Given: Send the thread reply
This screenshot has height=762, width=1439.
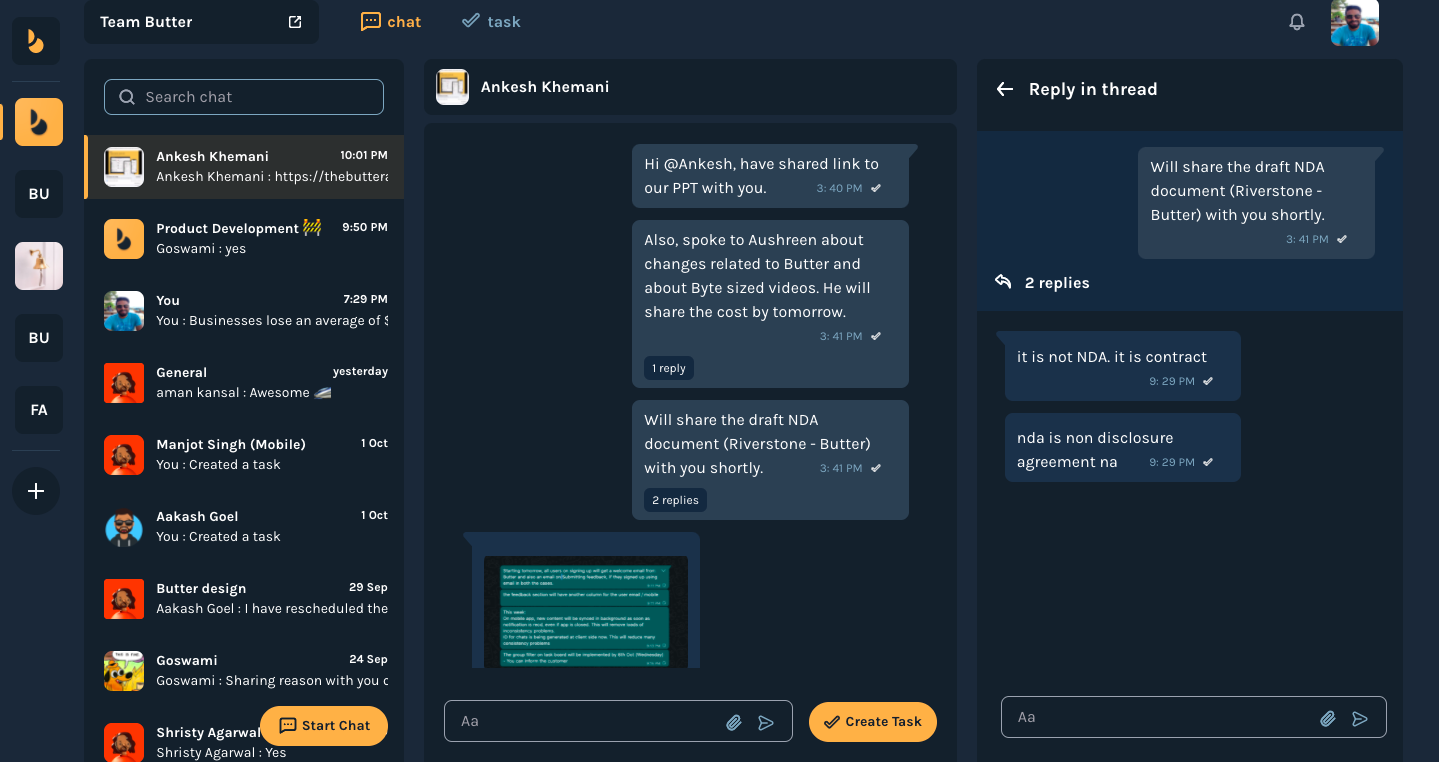Looking at the screenshot, I should 1360,718.
